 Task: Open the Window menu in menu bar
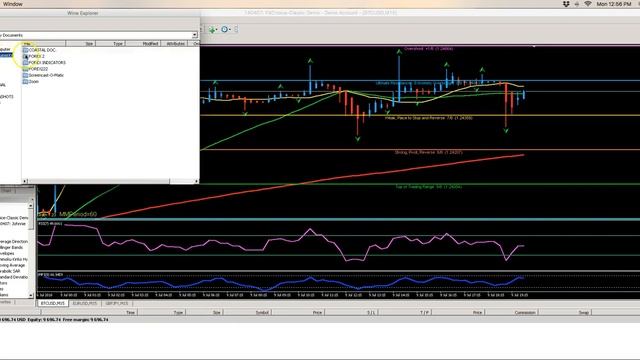point(13,4)
